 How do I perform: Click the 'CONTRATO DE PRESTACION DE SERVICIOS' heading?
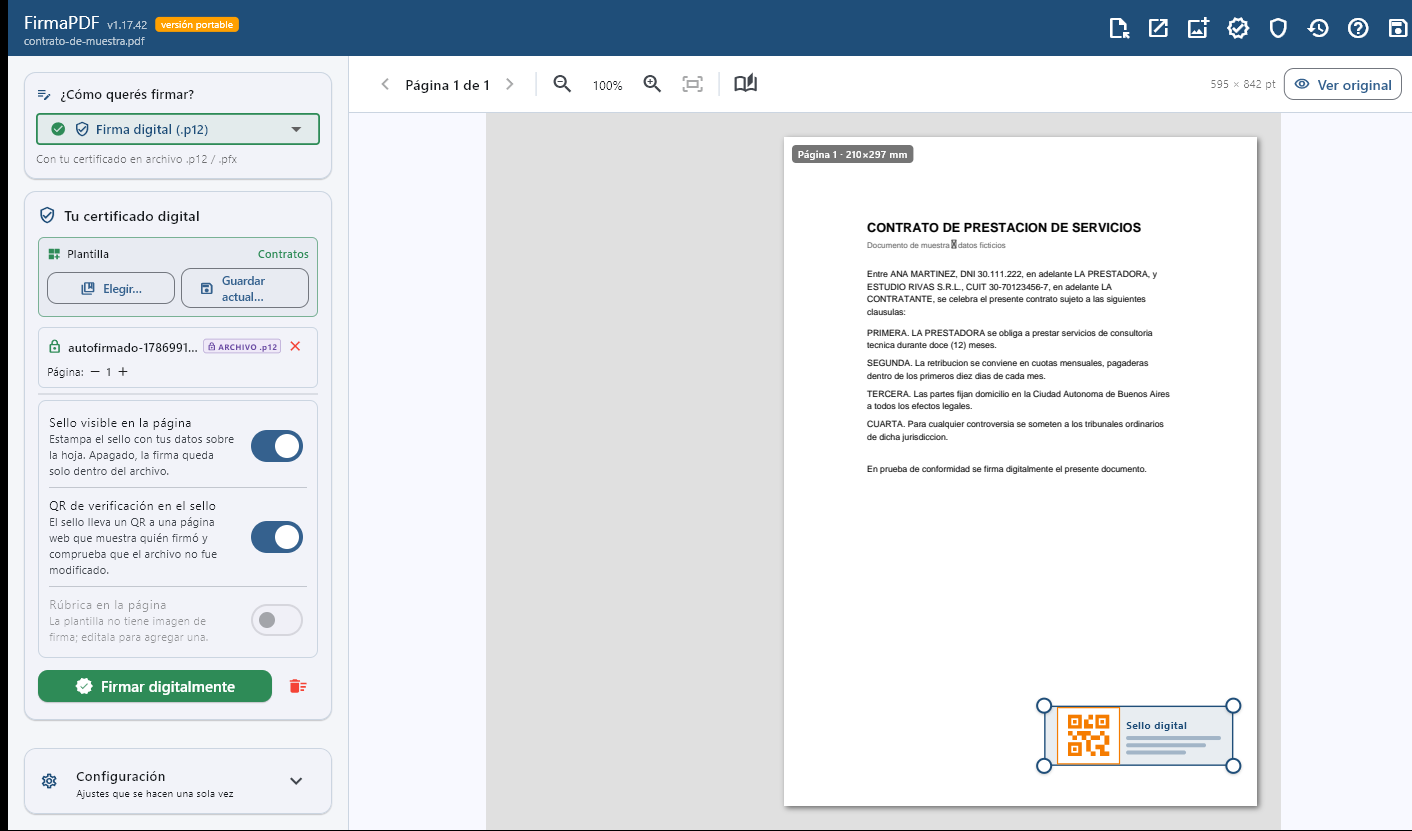pos(1004,228)
